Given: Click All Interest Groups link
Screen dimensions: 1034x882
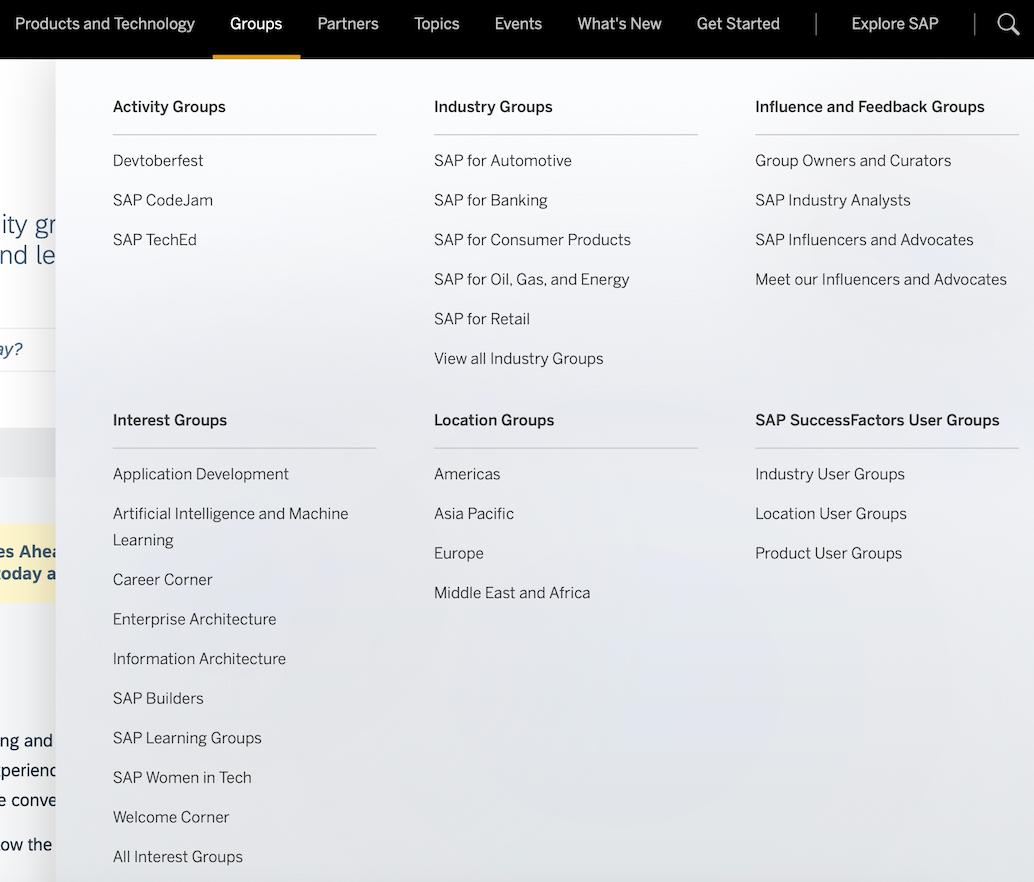Looking at the screenshot, I should pos(178,857).
